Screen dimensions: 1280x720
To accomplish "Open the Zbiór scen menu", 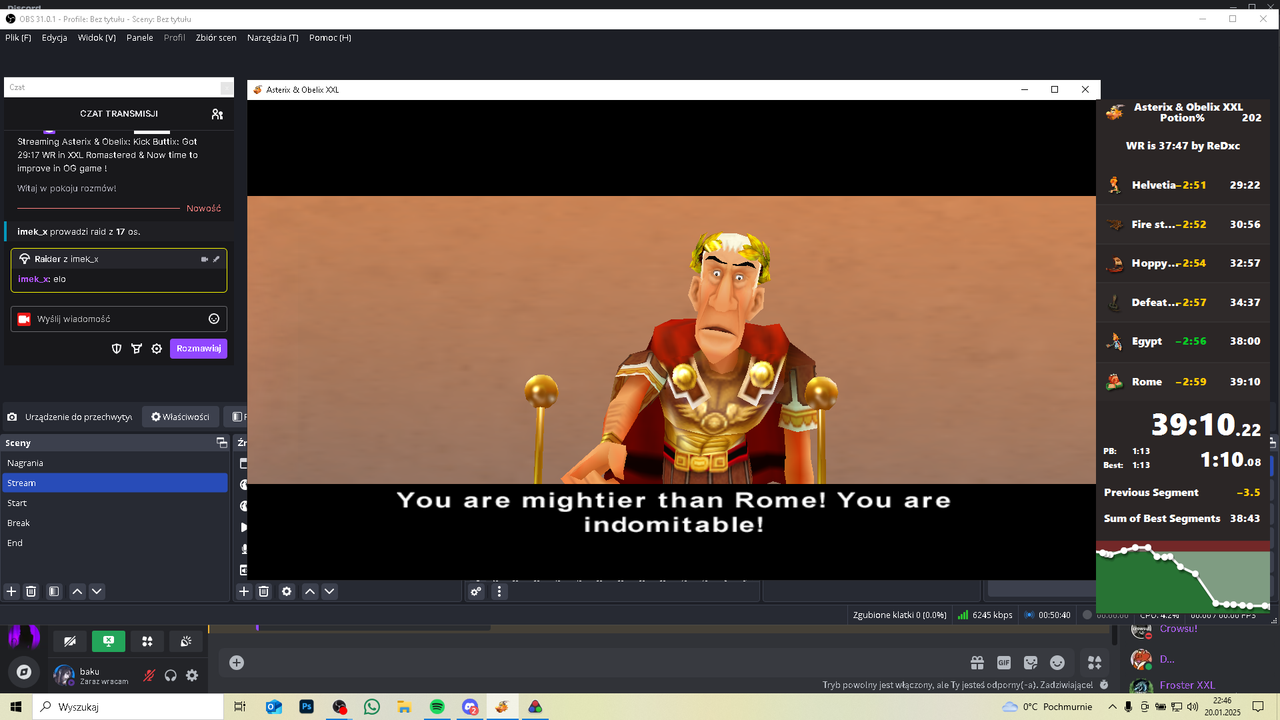I will tap(216, 38).
